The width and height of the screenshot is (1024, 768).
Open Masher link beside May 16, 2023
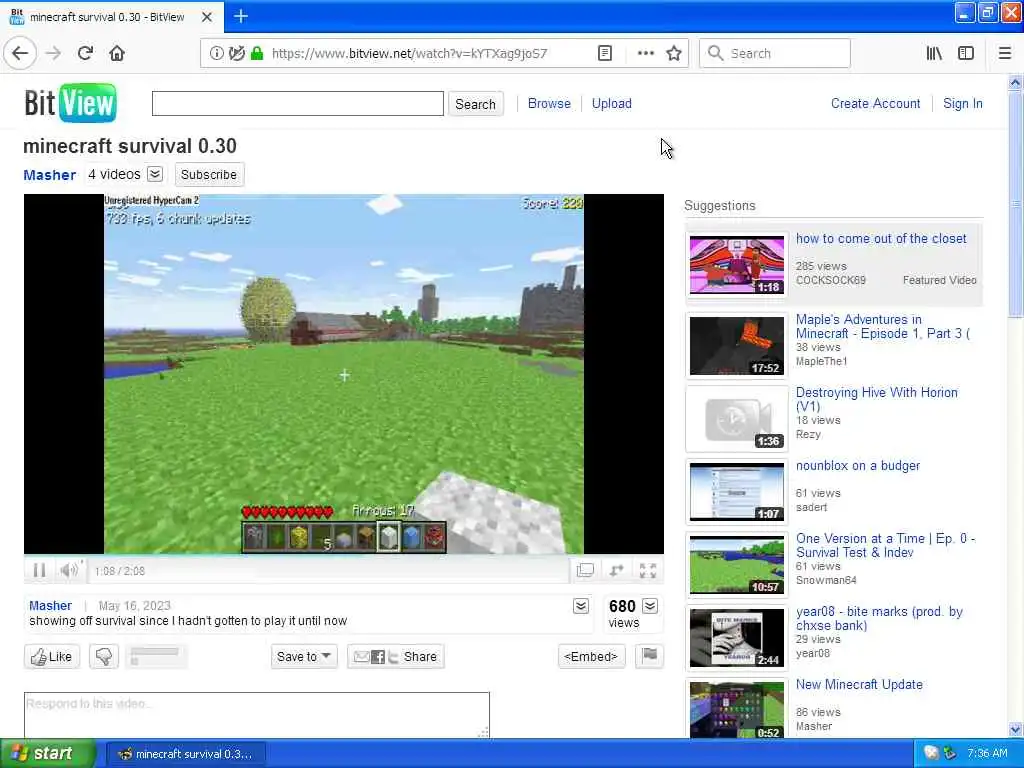(x=50, y=605)
